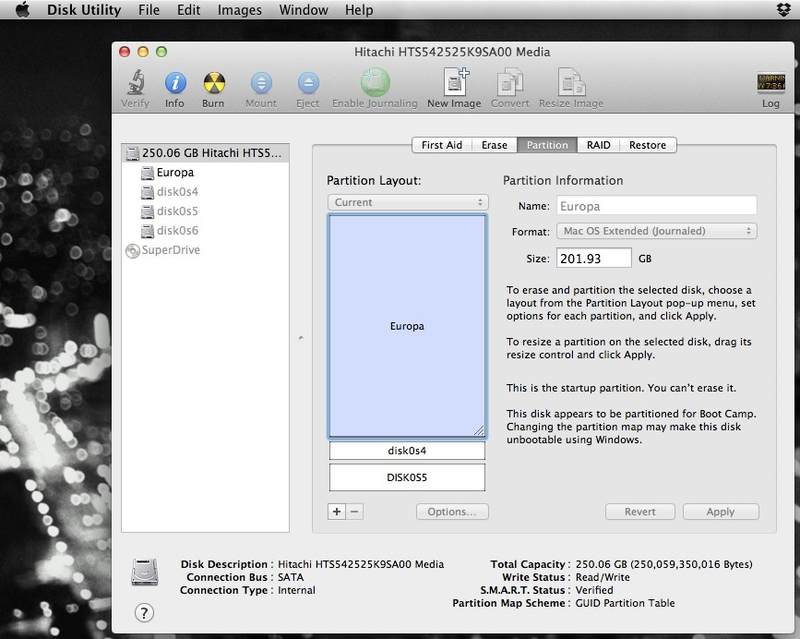Click the Mount toolbar icon

tap(261, 83)
